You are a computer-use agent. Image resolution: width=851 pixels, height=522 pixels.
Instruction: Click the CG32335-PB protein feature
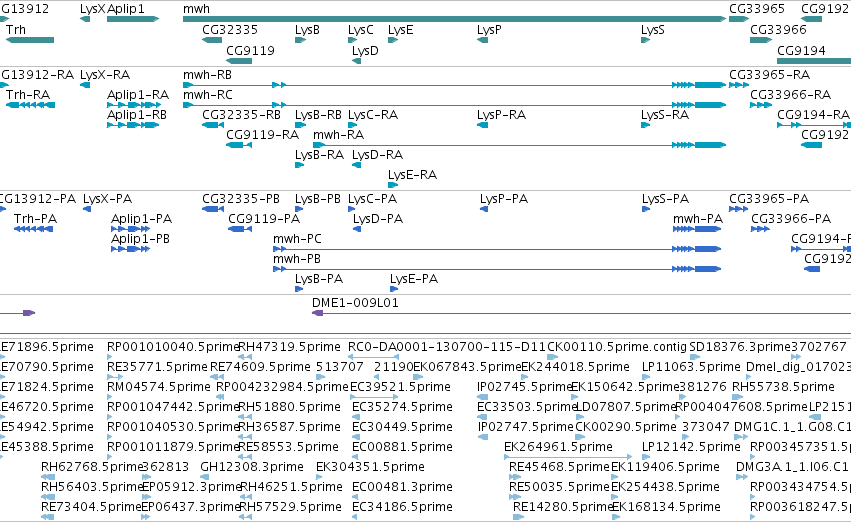click(213, 209)
